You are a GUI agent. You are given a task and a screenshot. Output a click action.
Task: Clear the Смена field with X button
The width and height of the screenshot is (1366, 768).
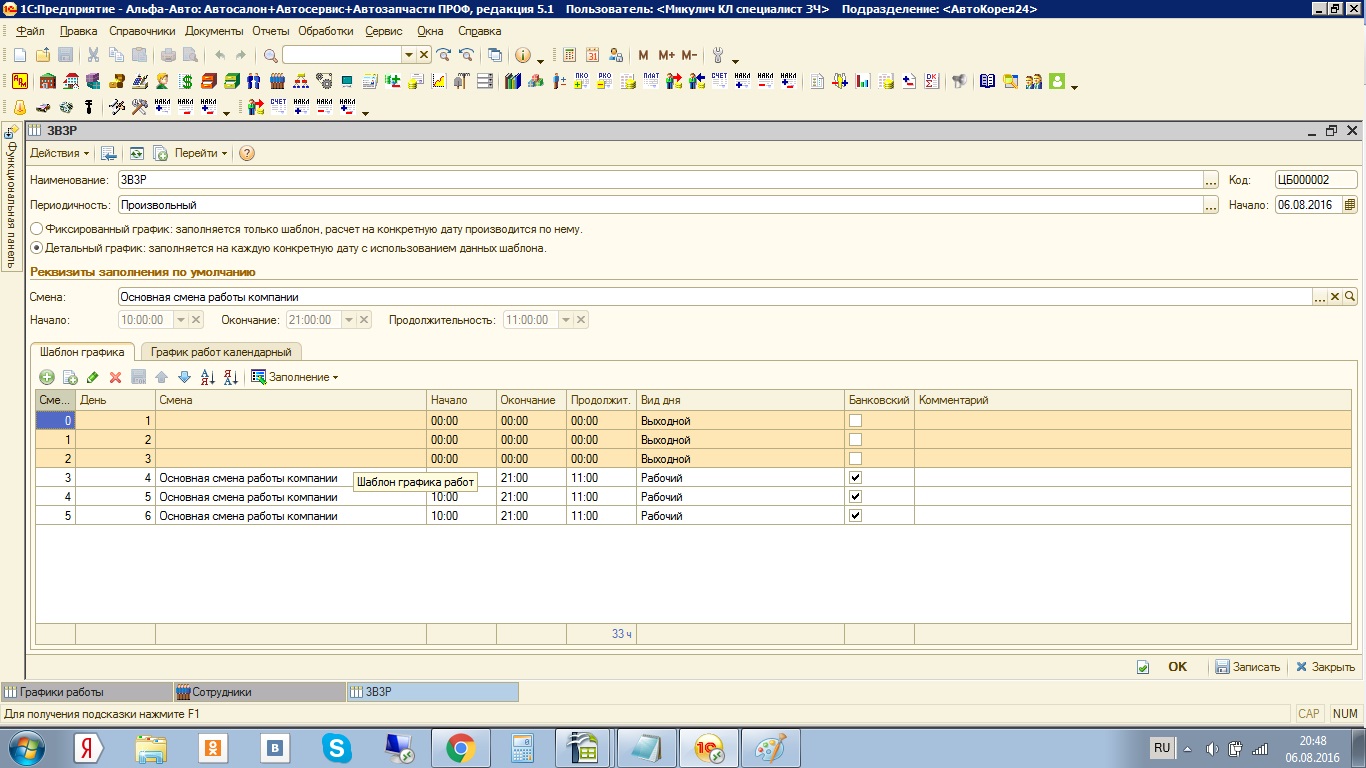pyautogui.click(x=1335, y=297)
